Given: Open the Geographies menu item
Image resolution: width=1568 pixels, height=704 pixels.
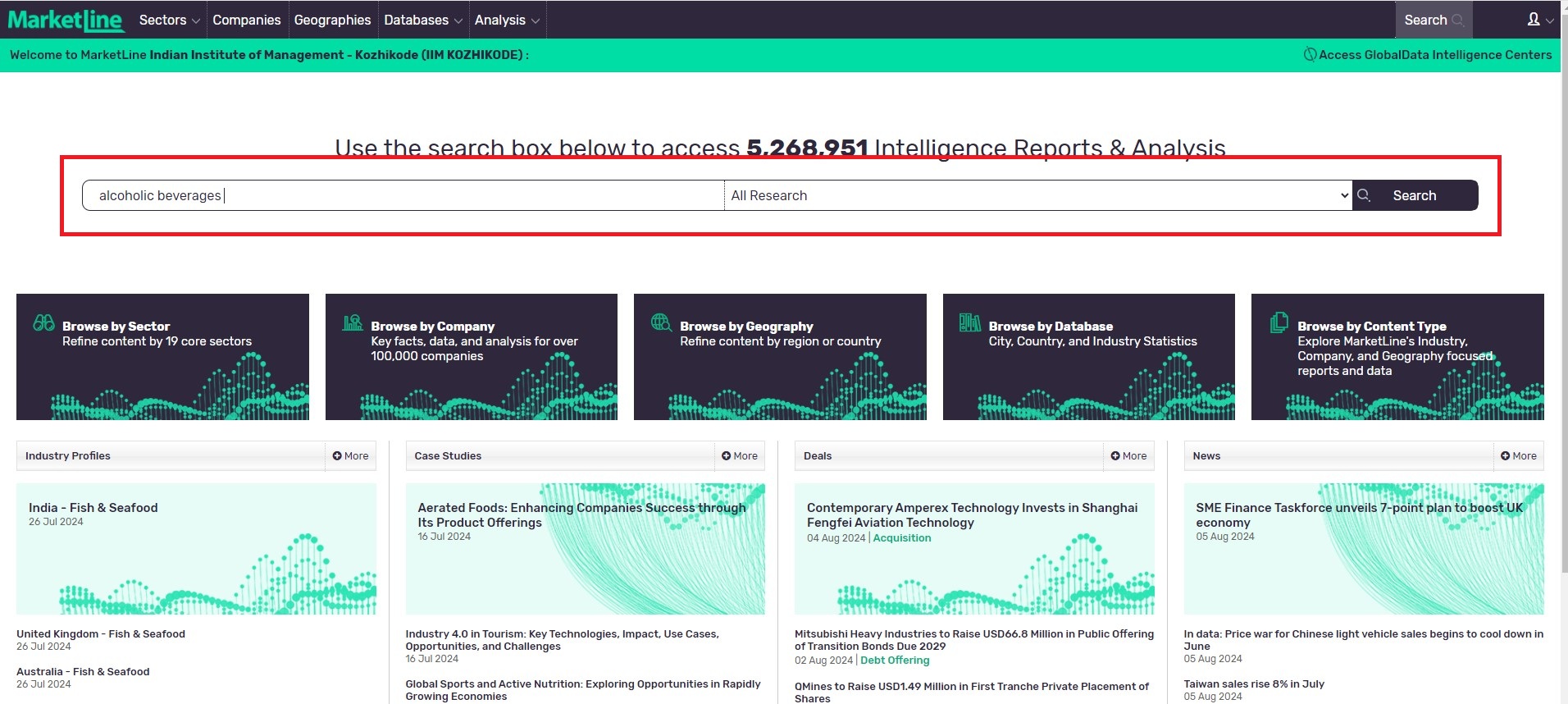Looking at the screenshot, I should click(332, 20).
